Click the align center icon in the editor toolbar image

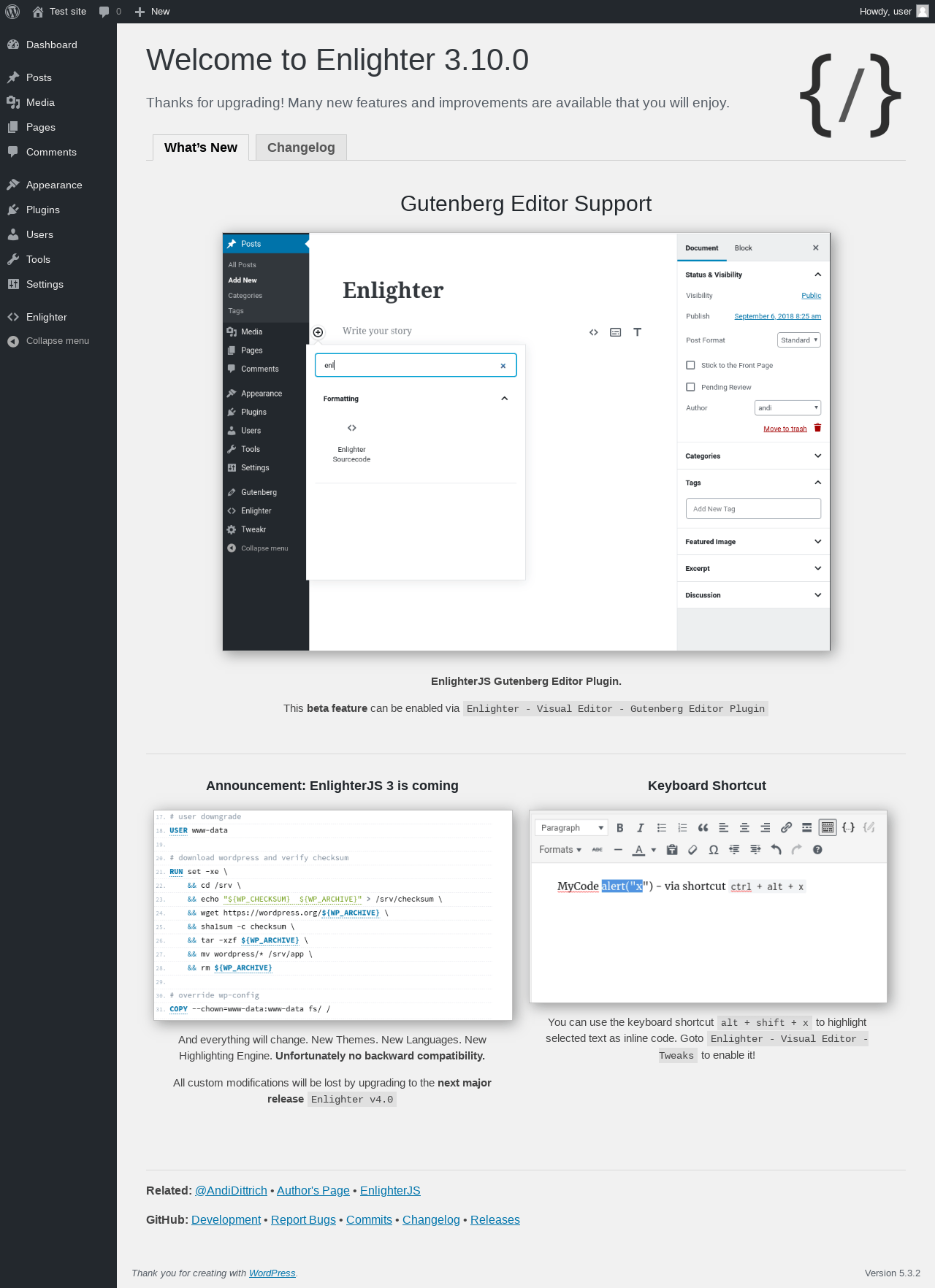(x=744, y=827)
